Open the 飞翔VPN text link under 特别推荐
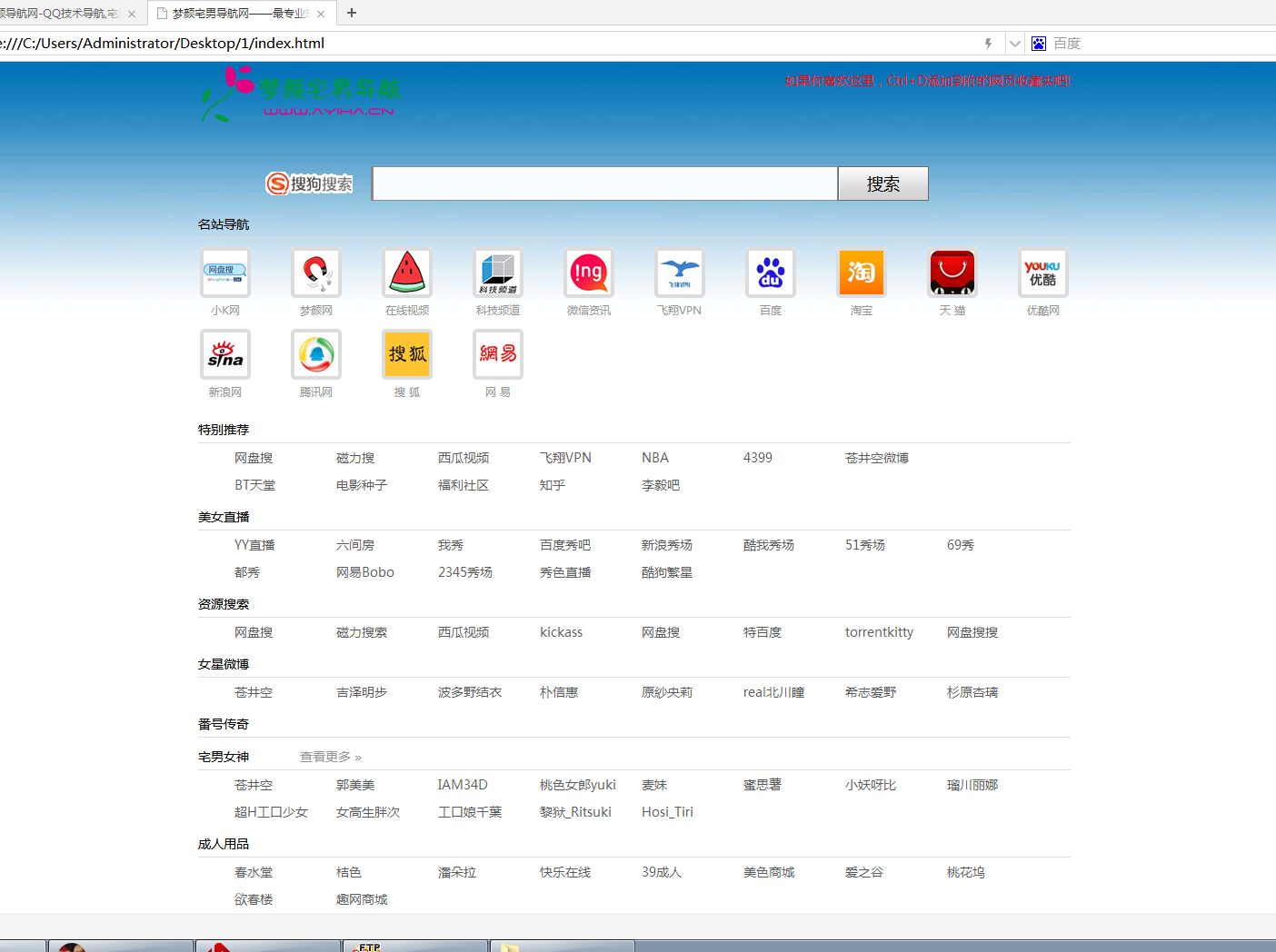Screen dimensions: 1276x952 click(565, 458)
